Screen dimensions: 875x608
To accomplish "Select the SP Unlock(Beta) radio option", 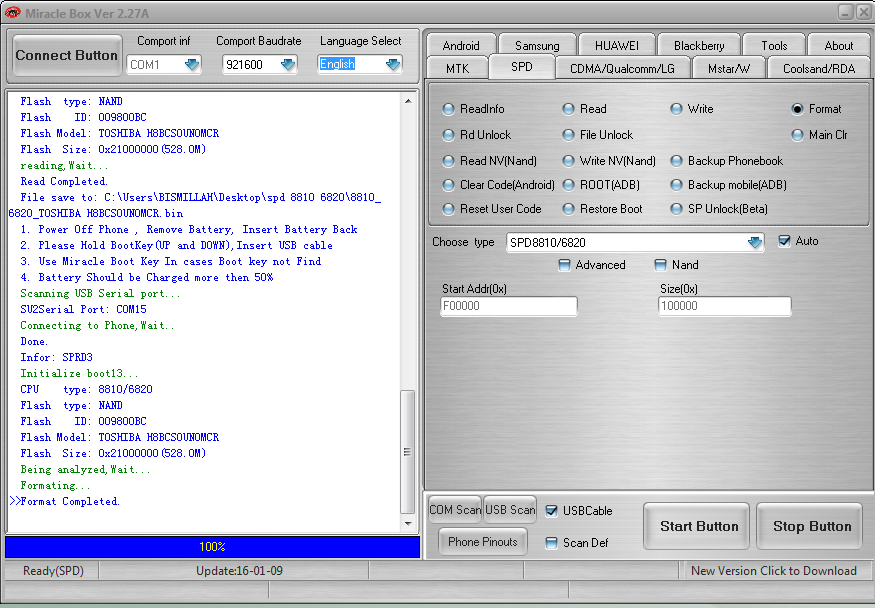I will point(719,209).
